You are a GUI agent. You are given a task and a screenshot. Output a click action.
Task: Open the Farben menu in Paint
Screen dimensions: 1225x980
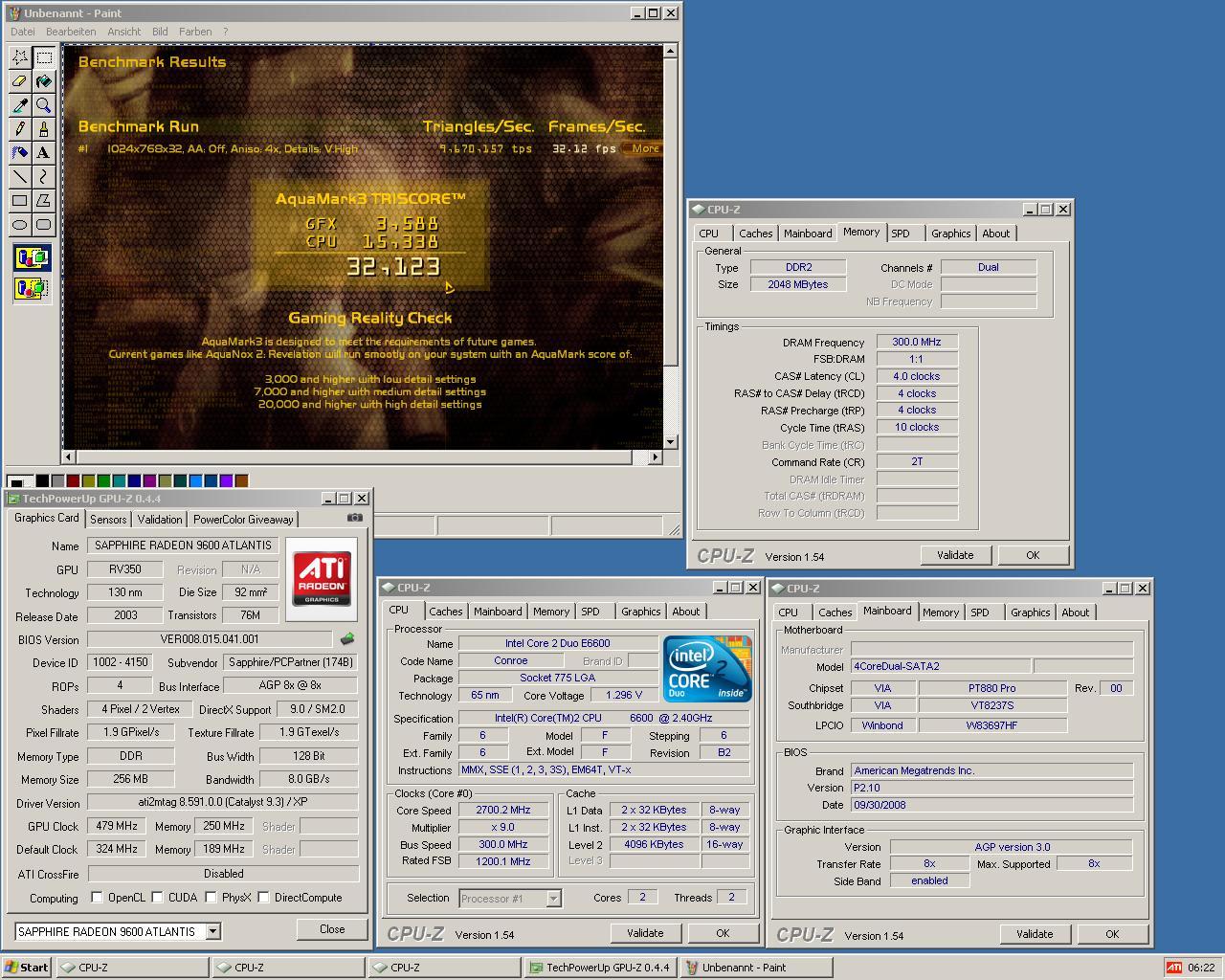(x=195, y=32)
